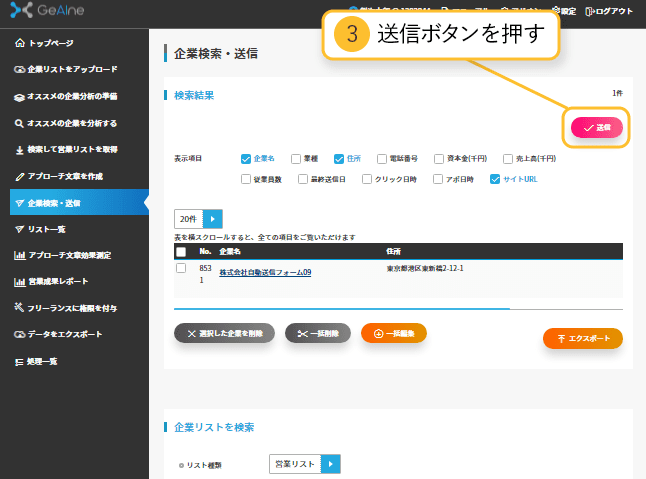Viewport: 646px width, 479px height.
Task: Open the 20件 page-size dropdown
Action: [x=198, y=219]
